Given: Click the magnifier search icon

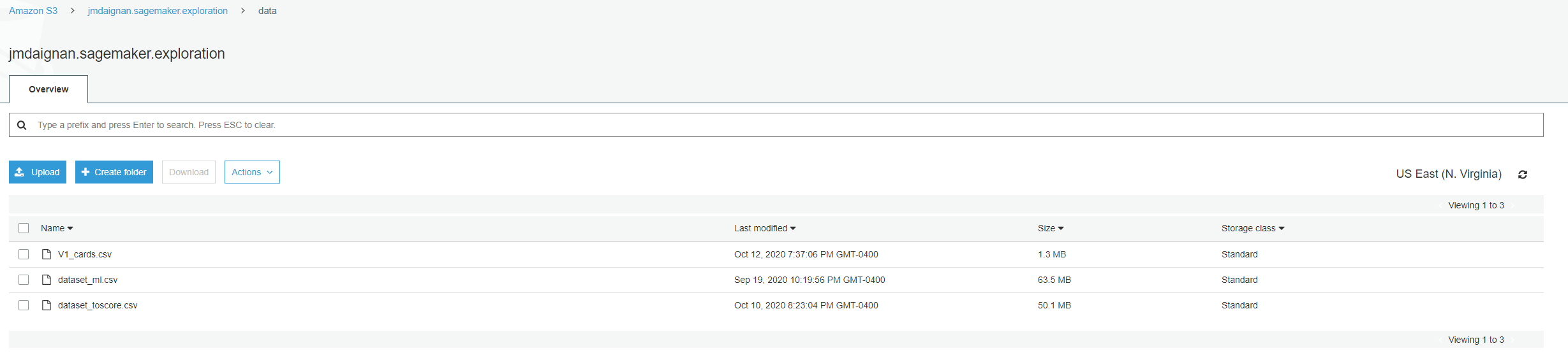Looking at the screenshot, I should pyautogui.click(x=22, y=126).
